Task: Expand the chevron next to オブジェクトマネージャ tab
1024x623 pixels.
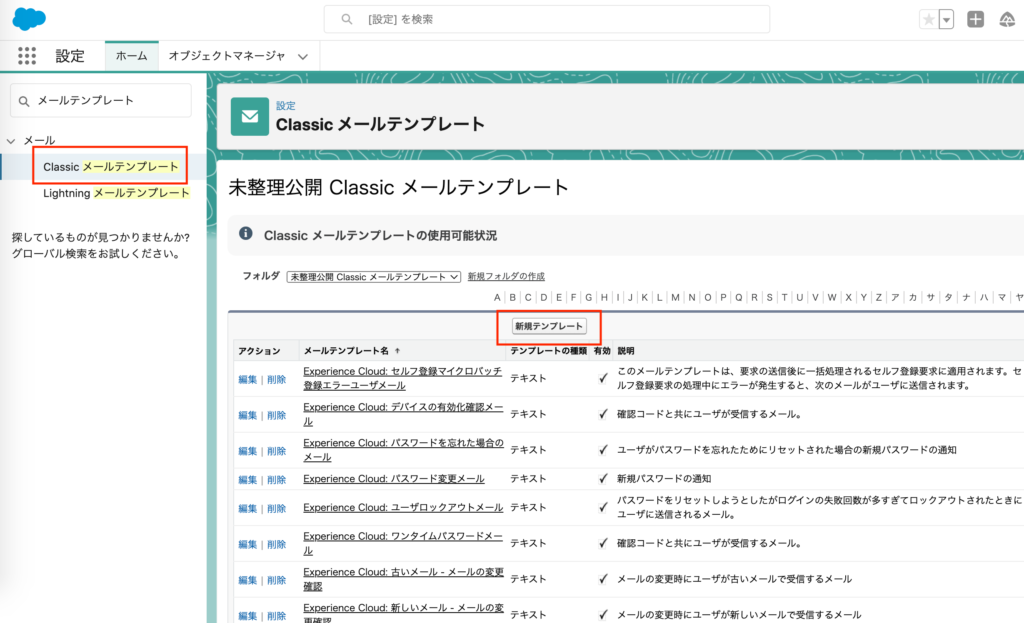Action: 302,57
